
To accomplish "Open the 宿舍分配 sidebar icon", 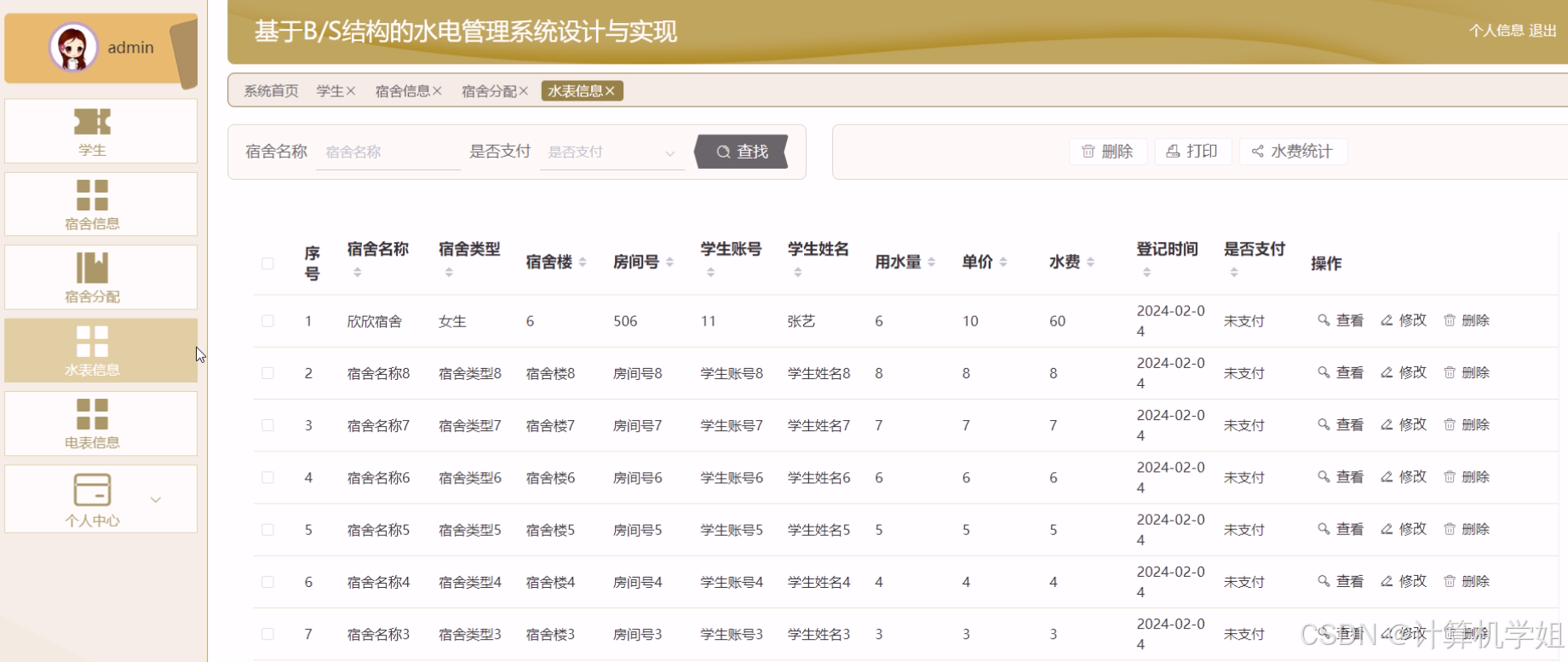I will (x=92, y=268).
